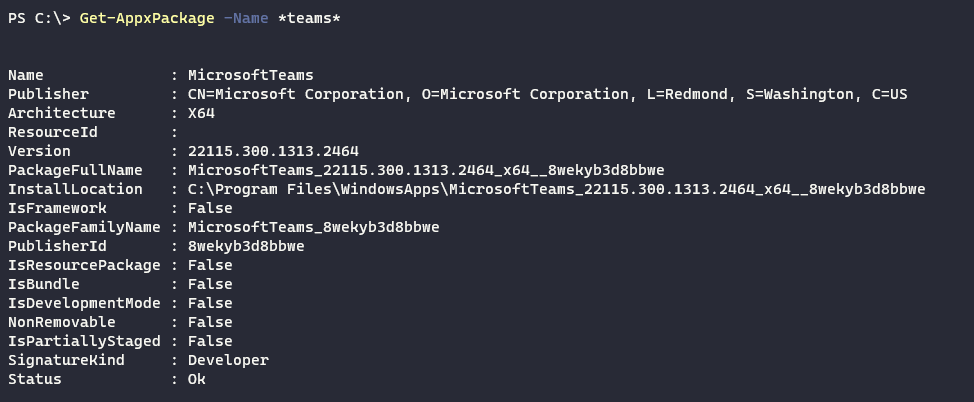Select the PackageFullName value
The image size is (974, 402).
pos(426,170)
